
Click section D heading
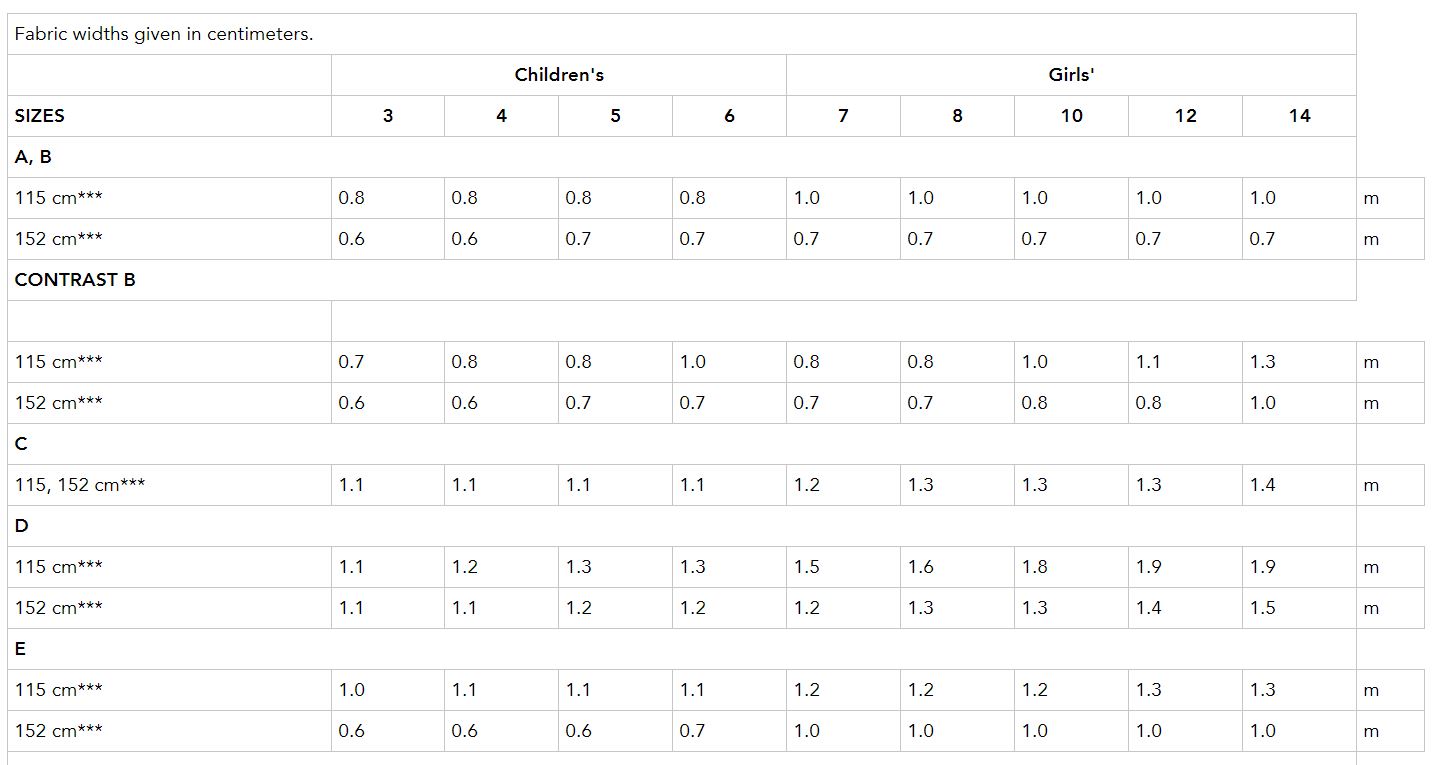click(x=21, y=526)
